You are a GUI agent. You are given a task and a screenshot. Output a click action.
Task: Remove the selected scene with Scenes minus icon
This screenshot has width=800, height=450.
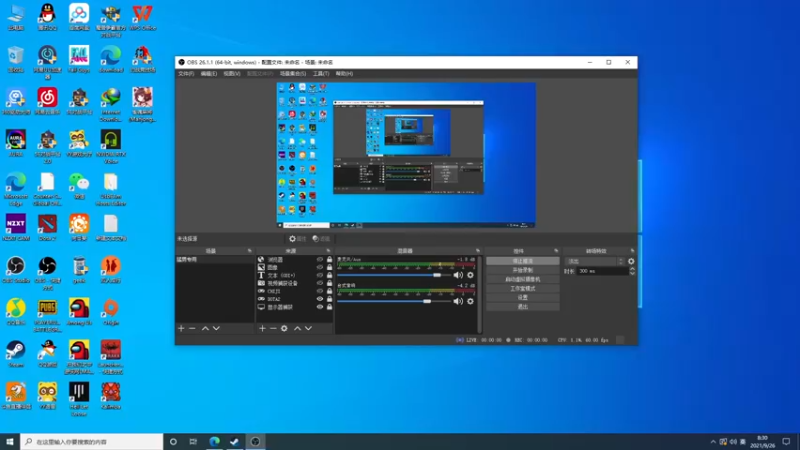192,329
